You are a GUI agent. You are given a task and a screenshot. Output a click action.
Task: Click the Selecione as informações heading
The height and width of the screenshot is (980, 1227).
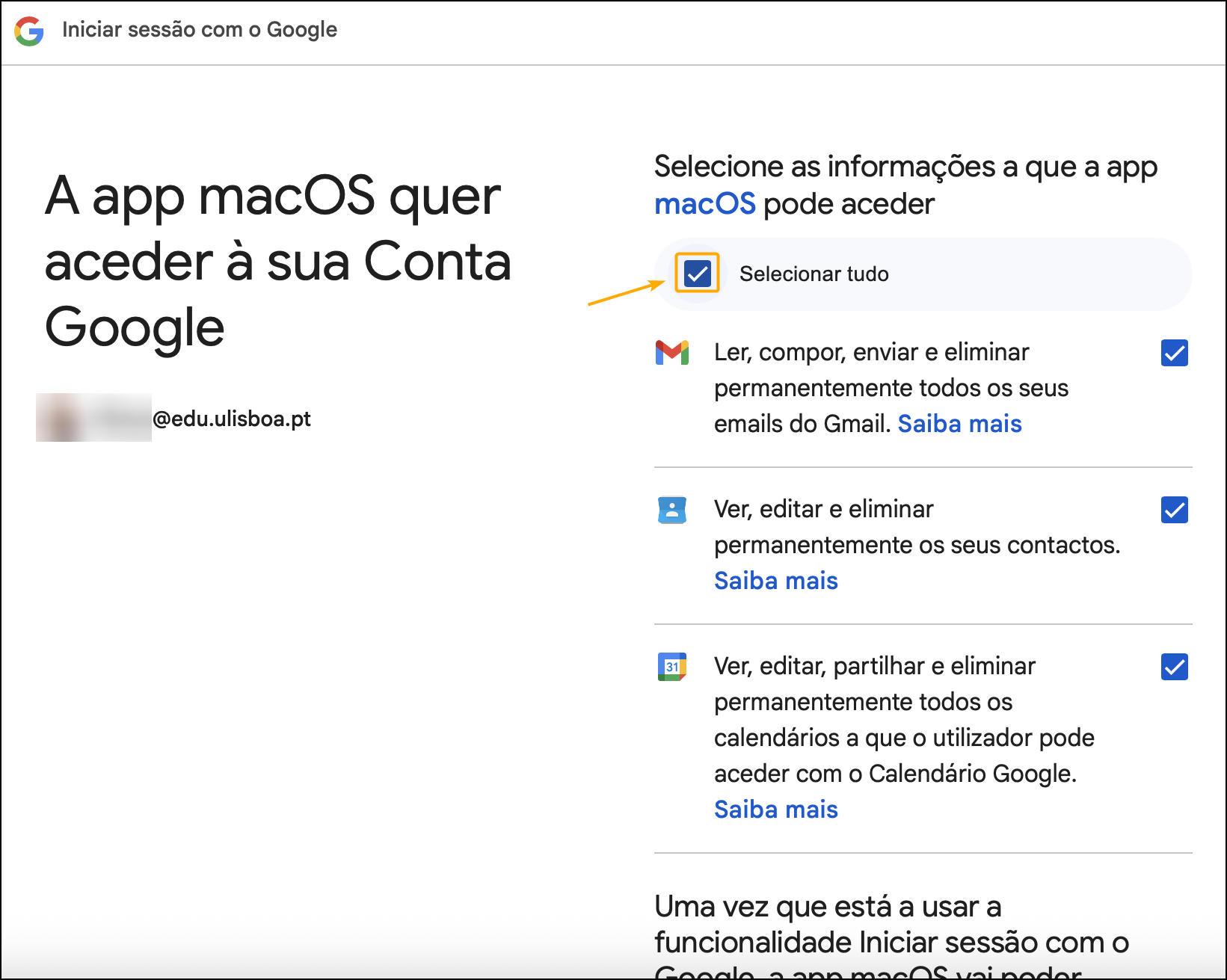click(x=906, y=185)
